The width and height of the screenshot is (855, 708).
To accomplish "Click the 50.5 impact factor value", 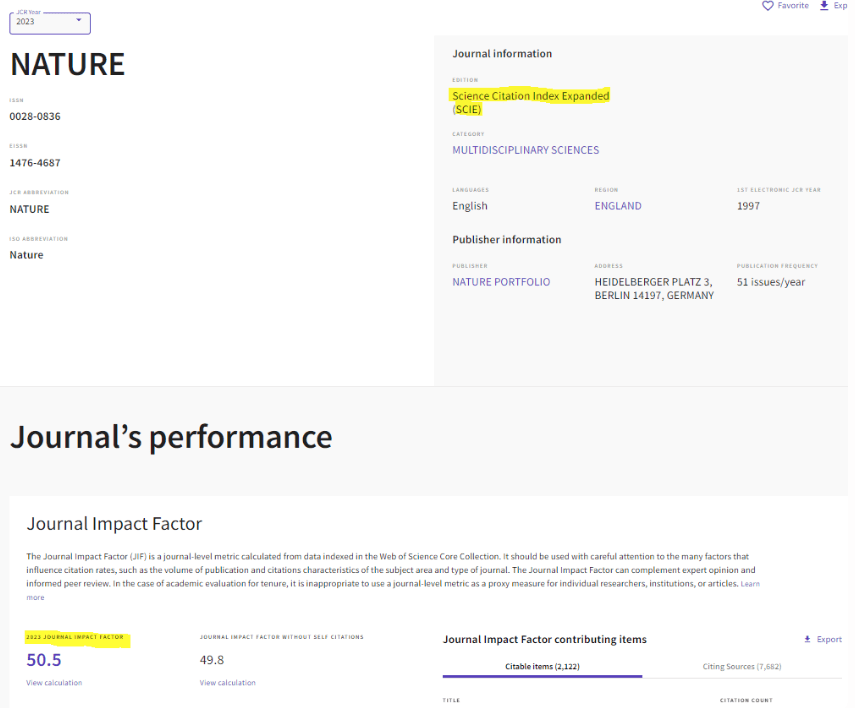I will 44,660.
